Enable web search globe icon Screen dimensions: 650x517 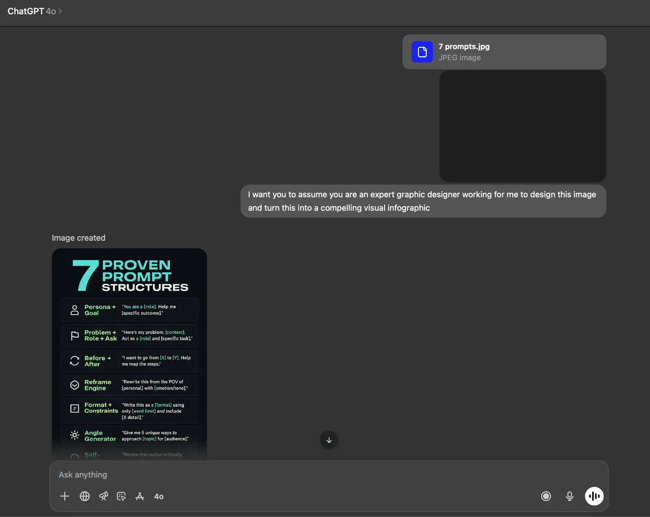pos(85,496)
